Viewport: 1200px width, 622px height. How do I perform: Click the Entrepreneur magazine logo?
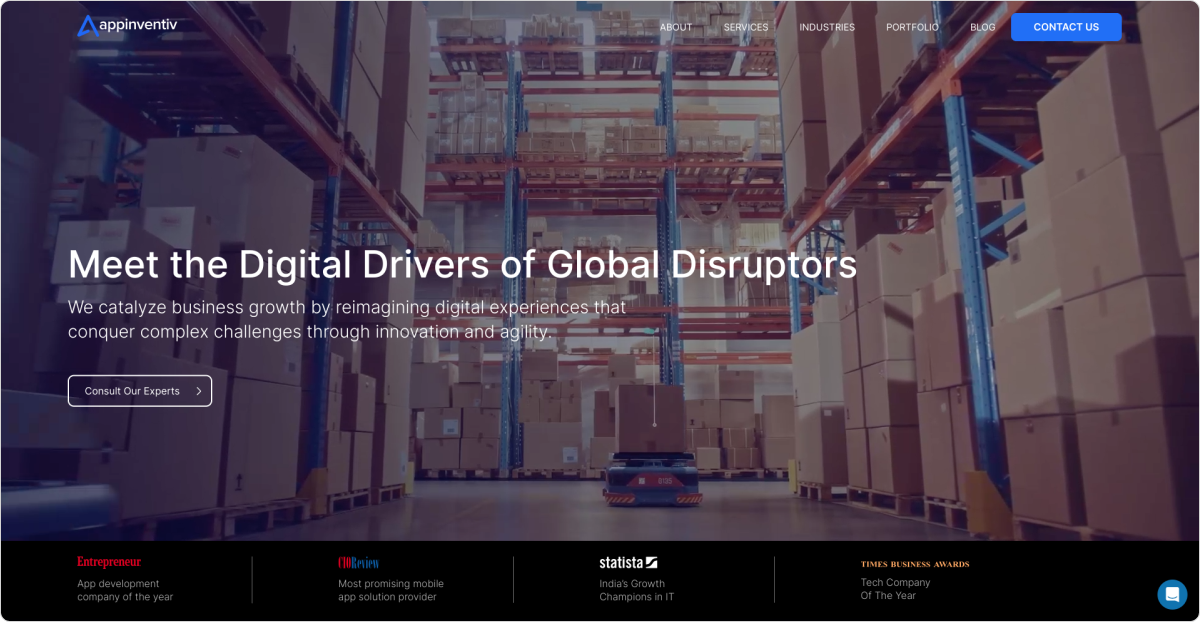point(109,562)
